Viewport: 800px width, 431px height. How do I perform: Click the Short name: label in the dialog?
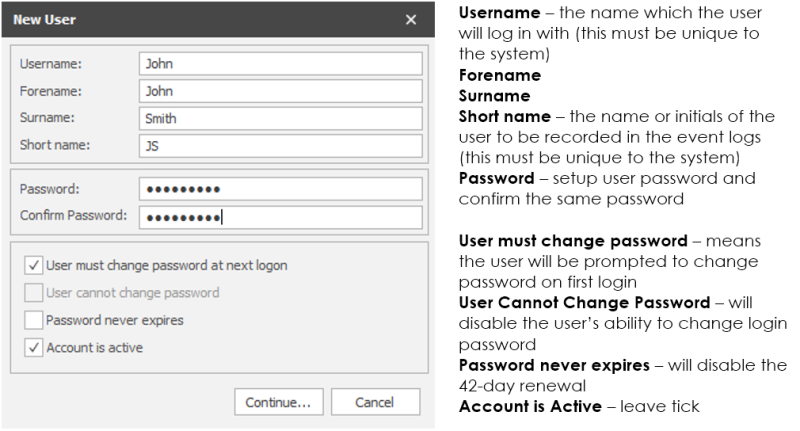55,145
